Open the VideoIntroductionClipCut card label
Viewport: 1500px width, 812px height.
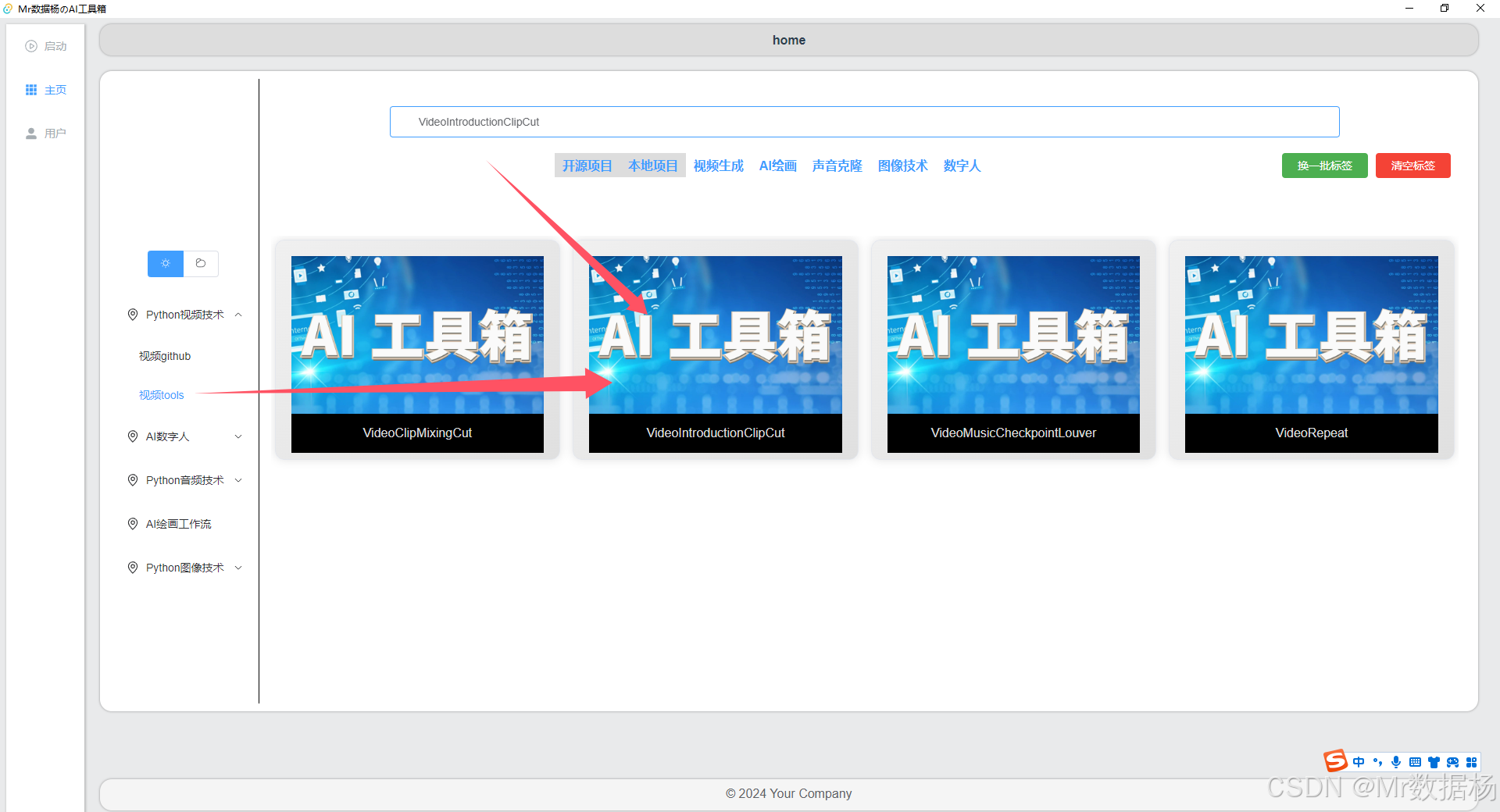[x=716, y=433]
